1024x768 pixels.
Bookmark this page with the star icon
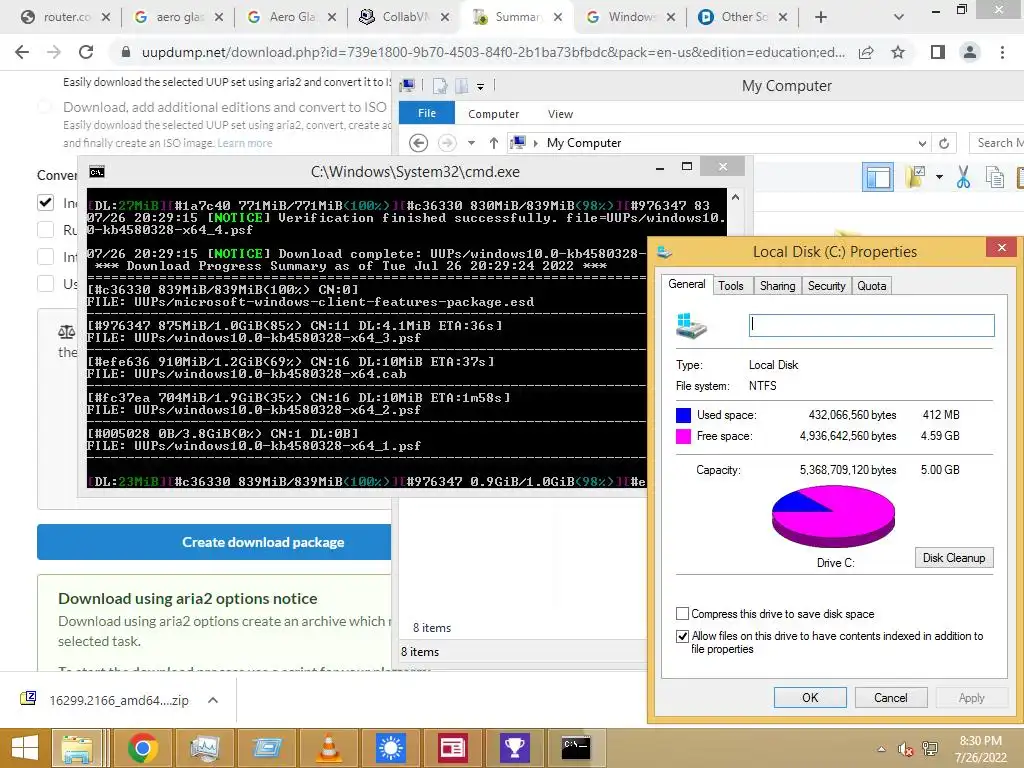click(898, 52)
